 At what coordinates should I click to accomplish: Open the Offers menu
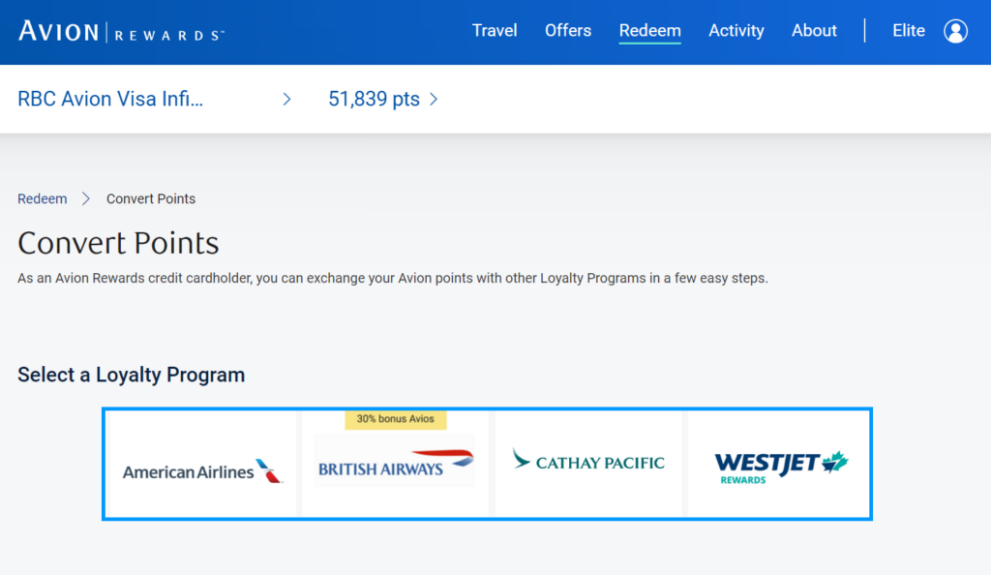tap(568, 31)
